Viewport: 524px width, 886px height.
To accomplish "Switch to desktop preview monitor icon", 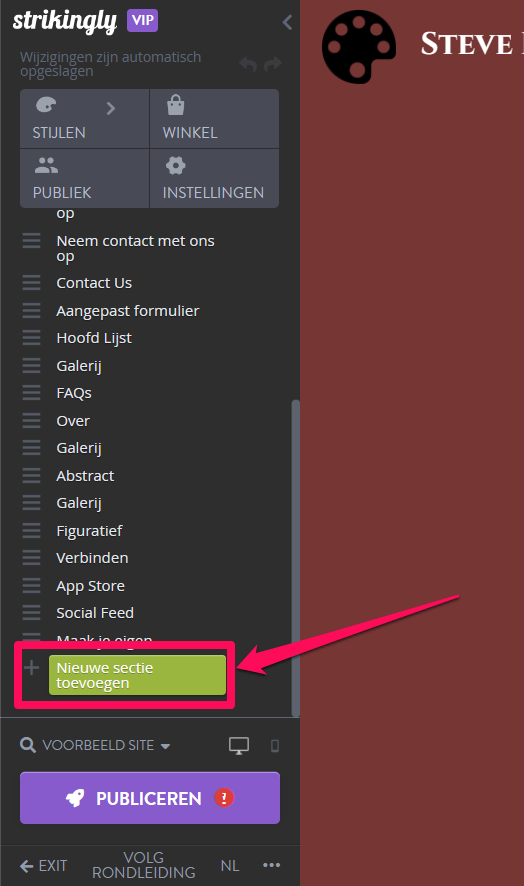I will coord(239,745).
